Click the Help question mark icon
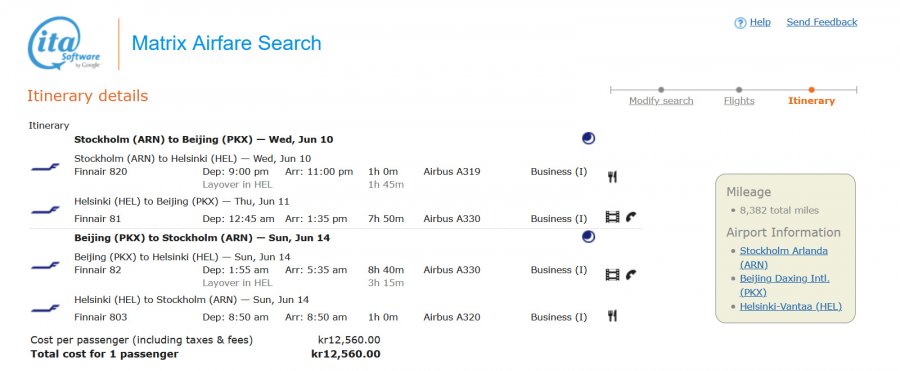This screenshot has height=371, width=900. (x=740, y=23)
